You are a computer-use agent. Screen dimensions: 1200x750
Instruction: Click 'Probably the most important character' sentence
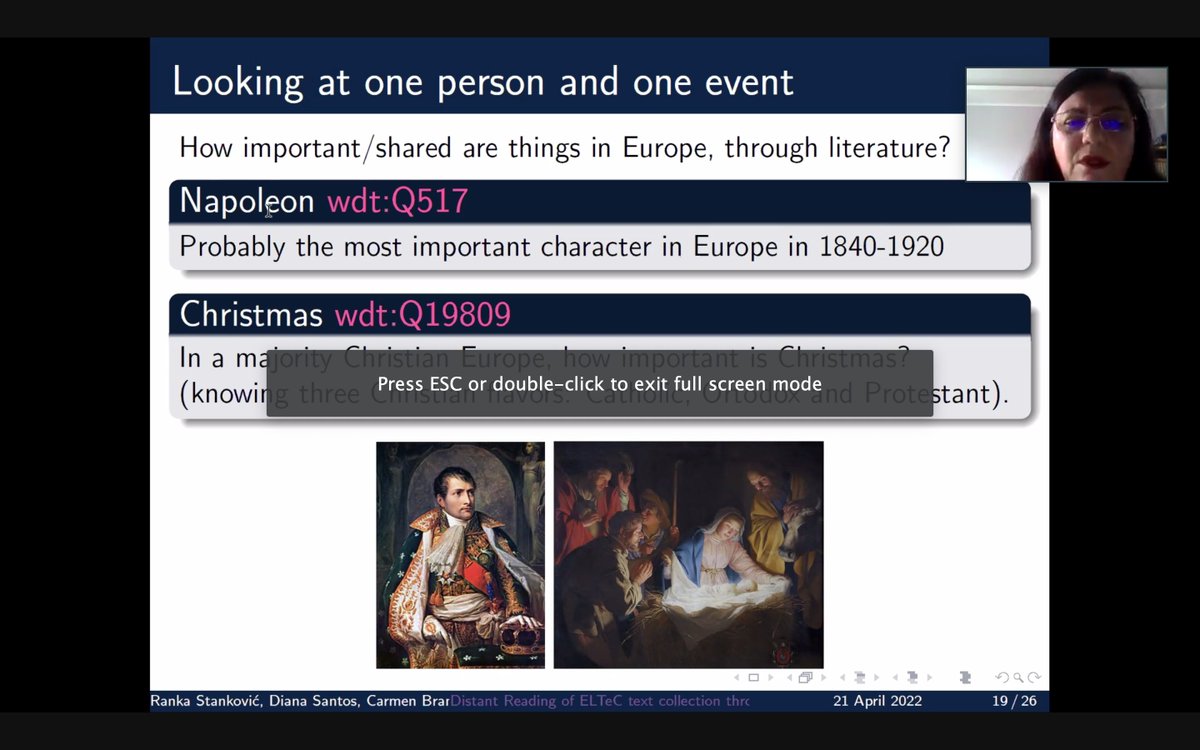tap(561, 246)
